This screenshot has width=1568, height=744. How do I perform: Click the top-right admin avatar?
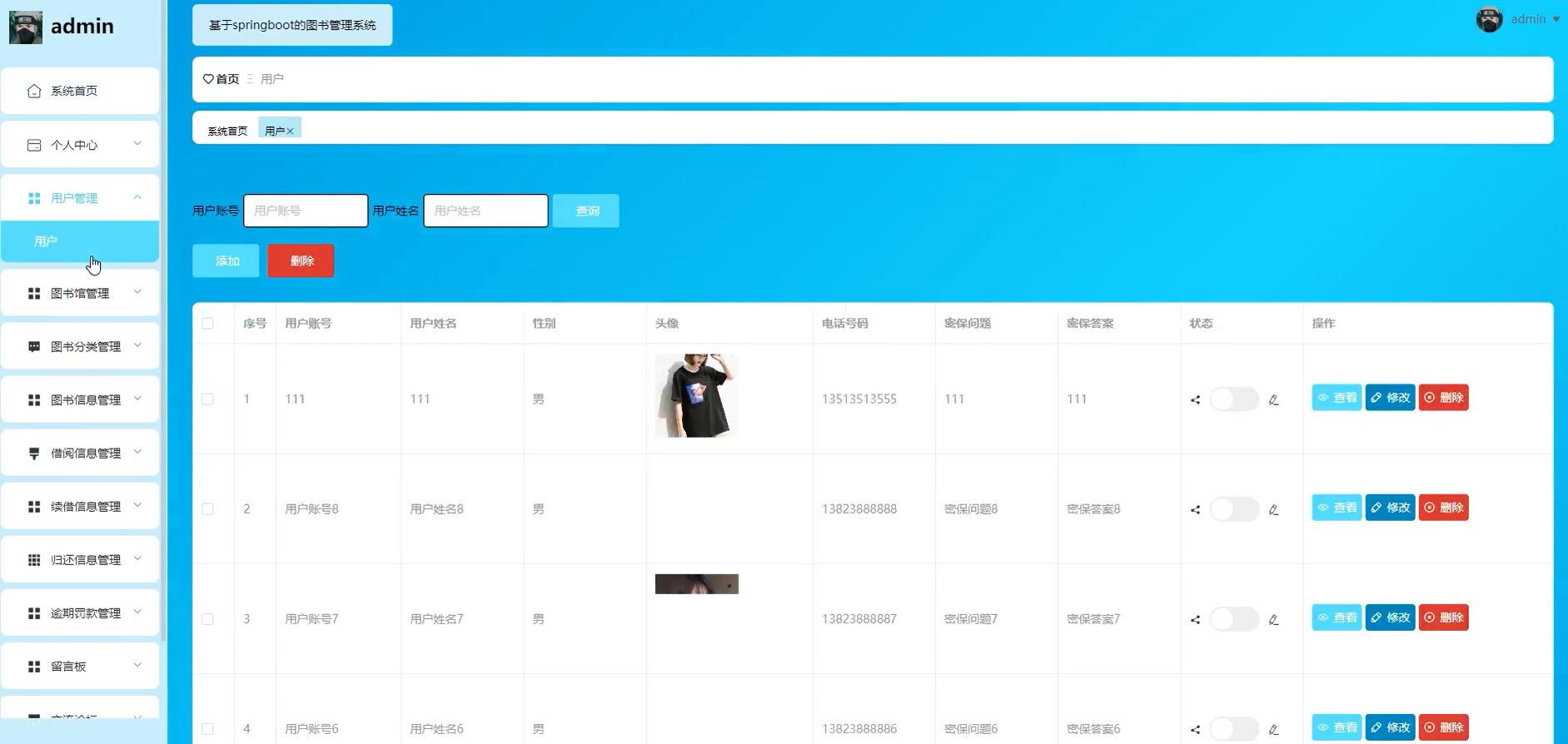[x=1489, y=19]
